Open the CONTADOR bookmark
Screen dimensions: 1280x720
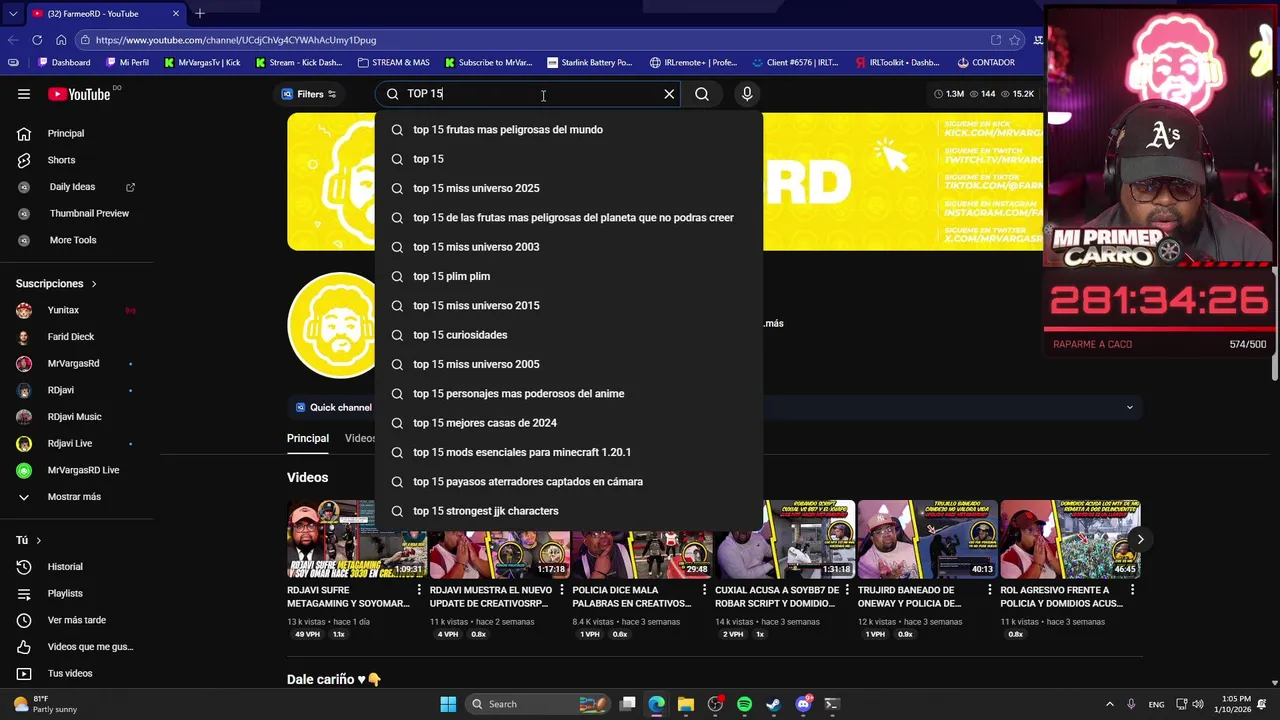point(986,62)
